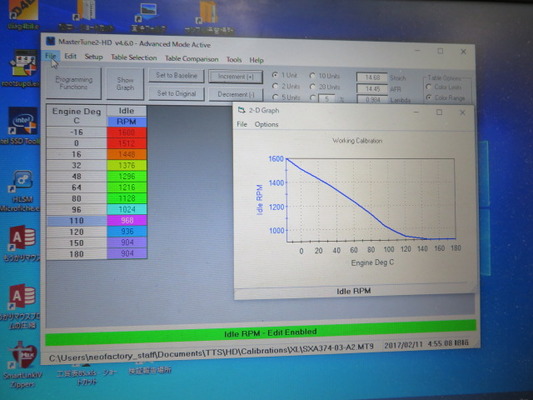
Task: Click the Increment (+) button
Action: [236, 77]
